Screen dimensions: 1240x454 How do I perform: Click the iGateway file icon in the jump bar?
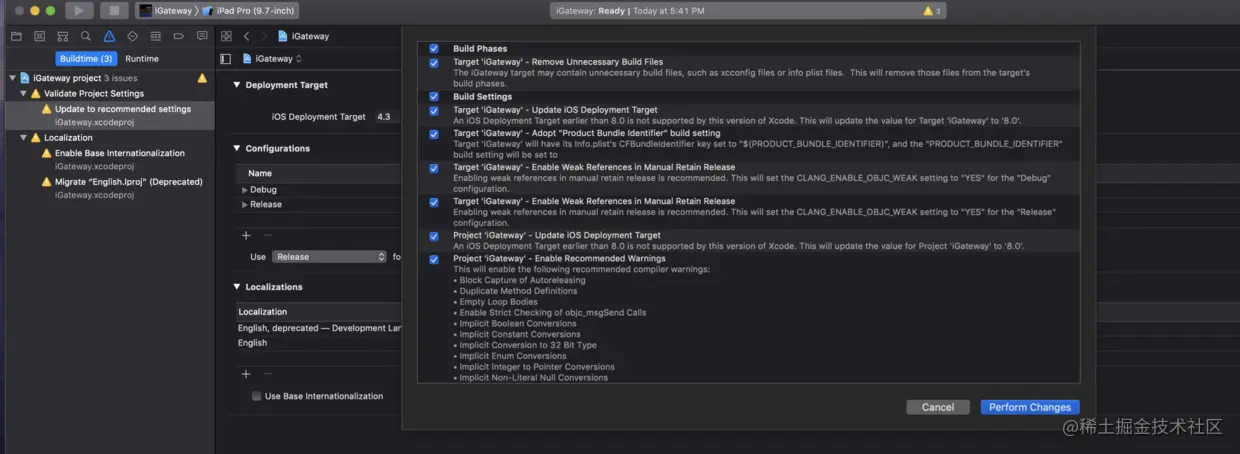283,36
